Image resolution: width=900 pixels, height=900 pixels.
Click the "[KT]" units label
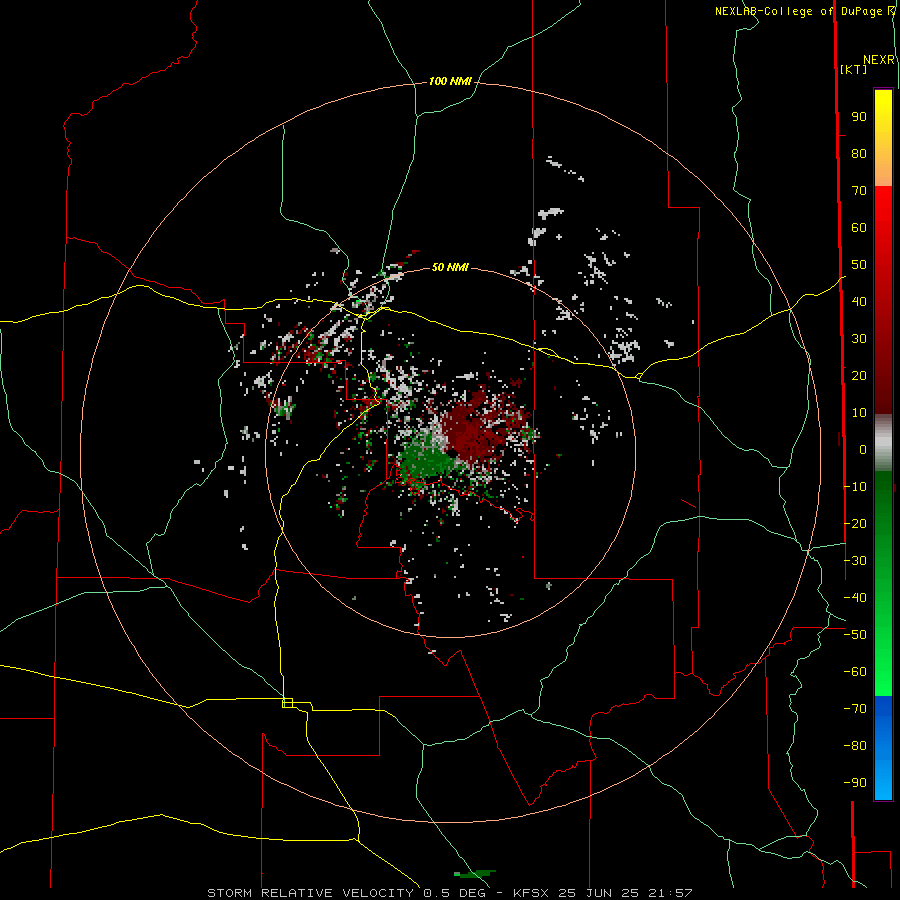point(854,69)
